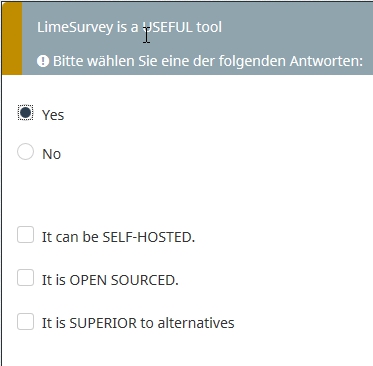Click the word USEFUL in the question title
The image size is (373, 366).
pos(168,27)
